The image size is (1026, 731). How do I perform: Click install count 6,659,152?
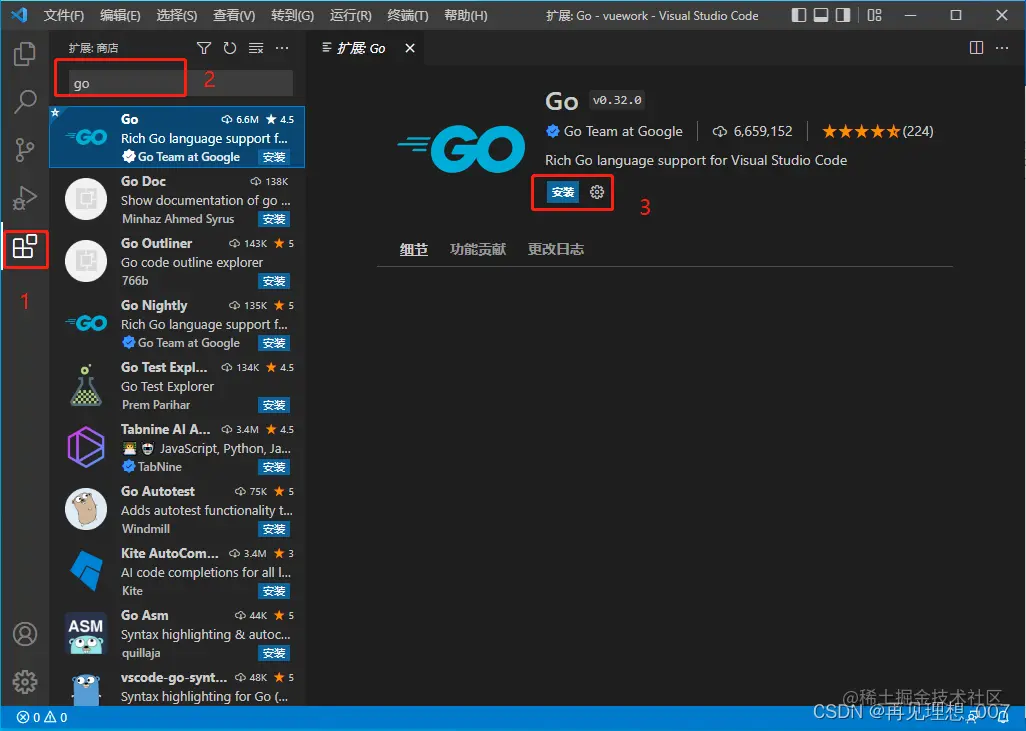(x=752, y=132)
